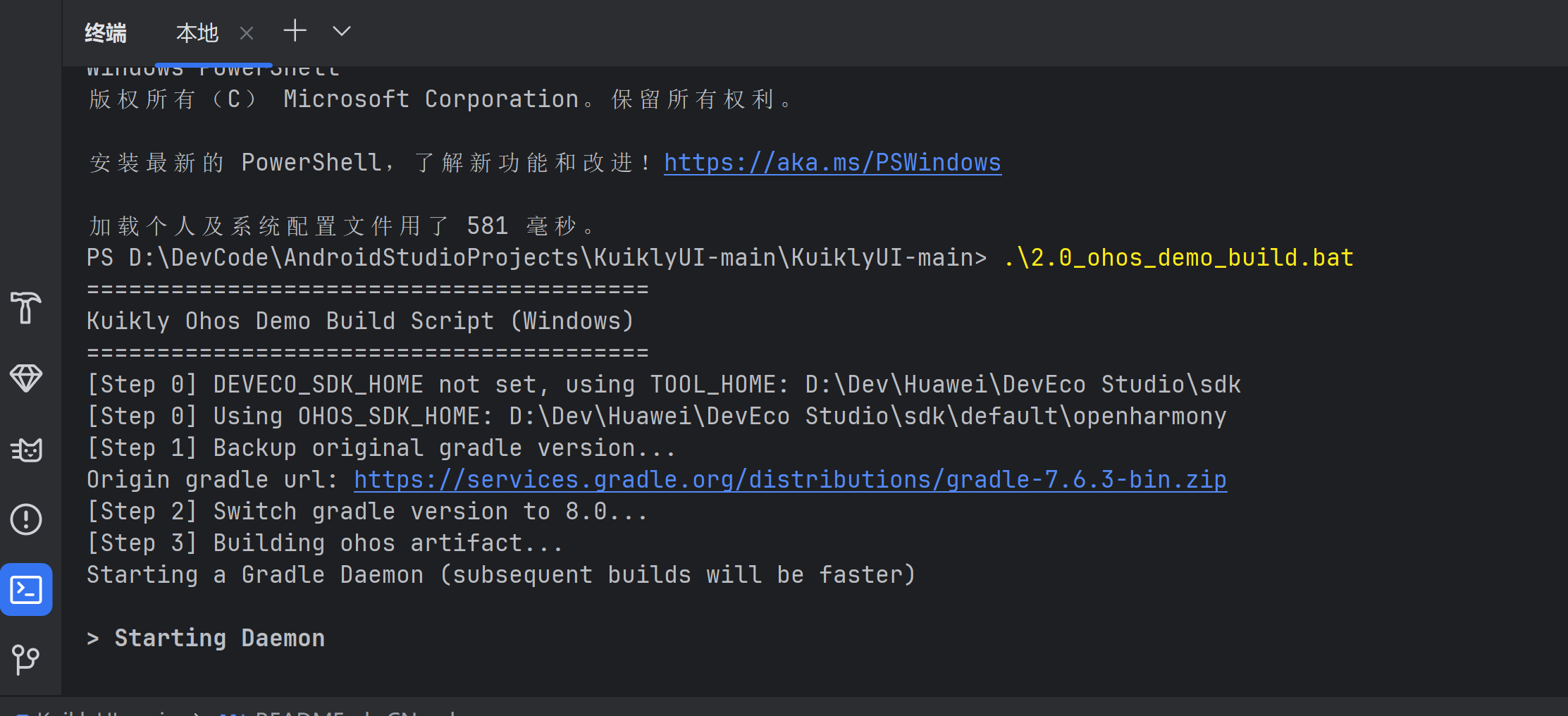Image resolution: width=1568 pixels, height=716 pixels.
Task: Open the Build tool window hammer icon
Action: point(26,308)
